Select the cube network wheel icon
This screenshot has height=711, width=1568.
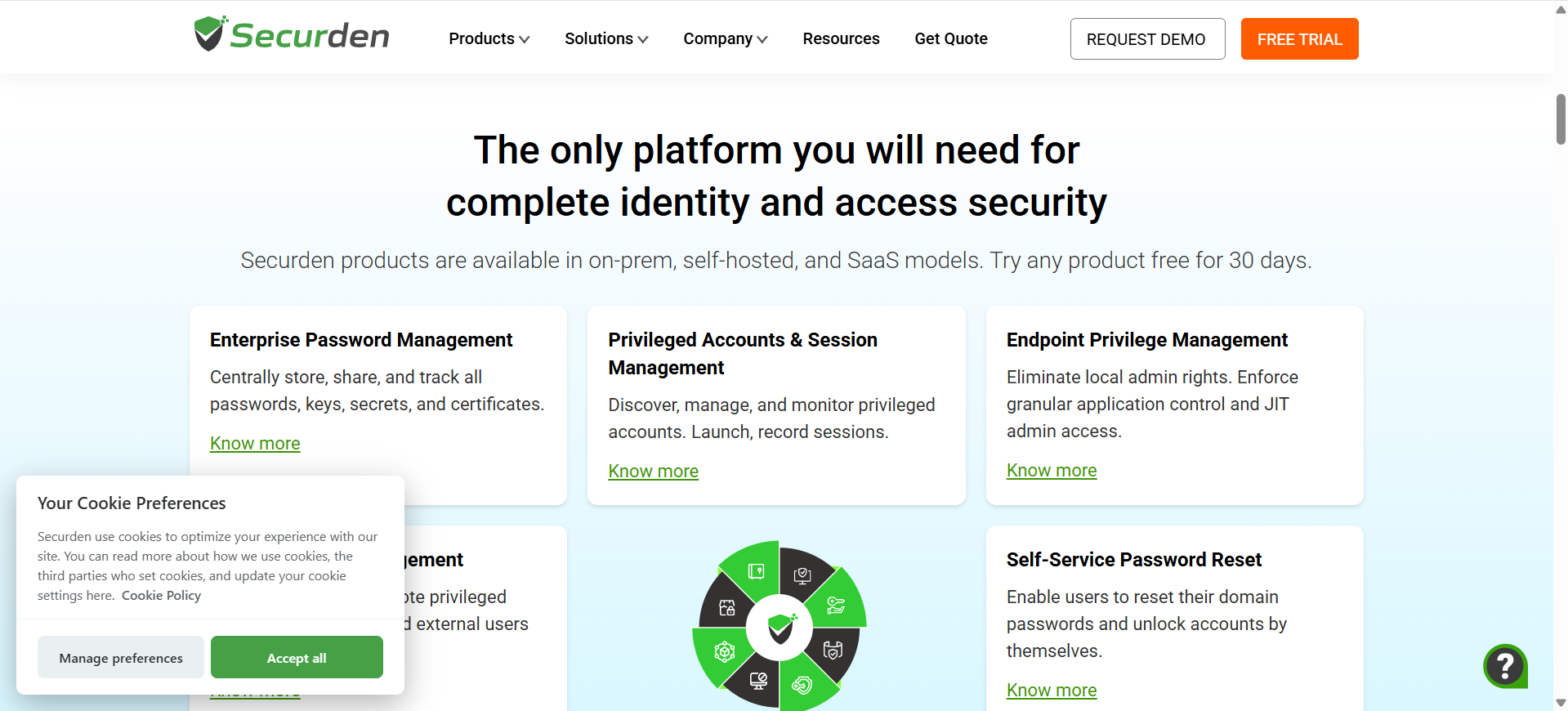tap(724, 651)
